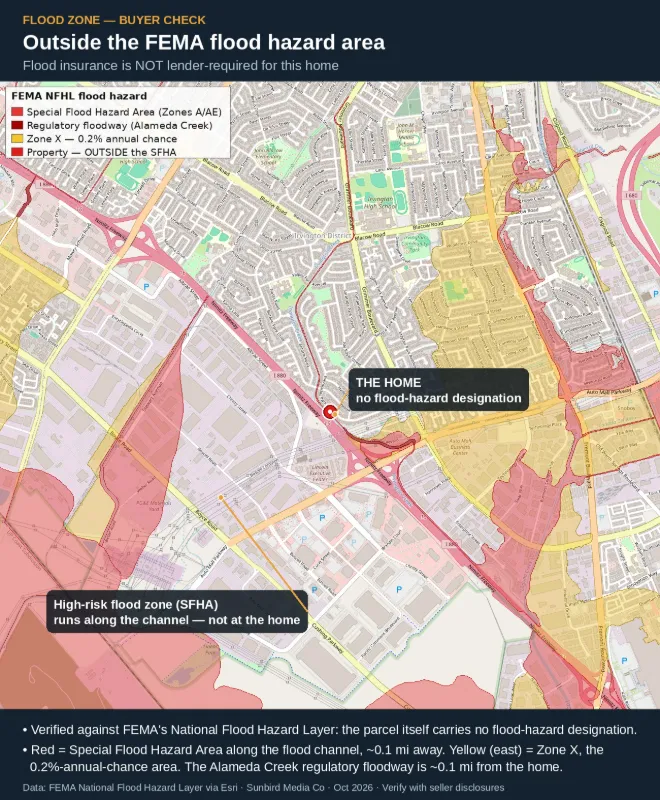This screenshot has width=660, height=800.
Task: Click the Auto Mall Parkway street label
Action: click(x=608, y=391)
